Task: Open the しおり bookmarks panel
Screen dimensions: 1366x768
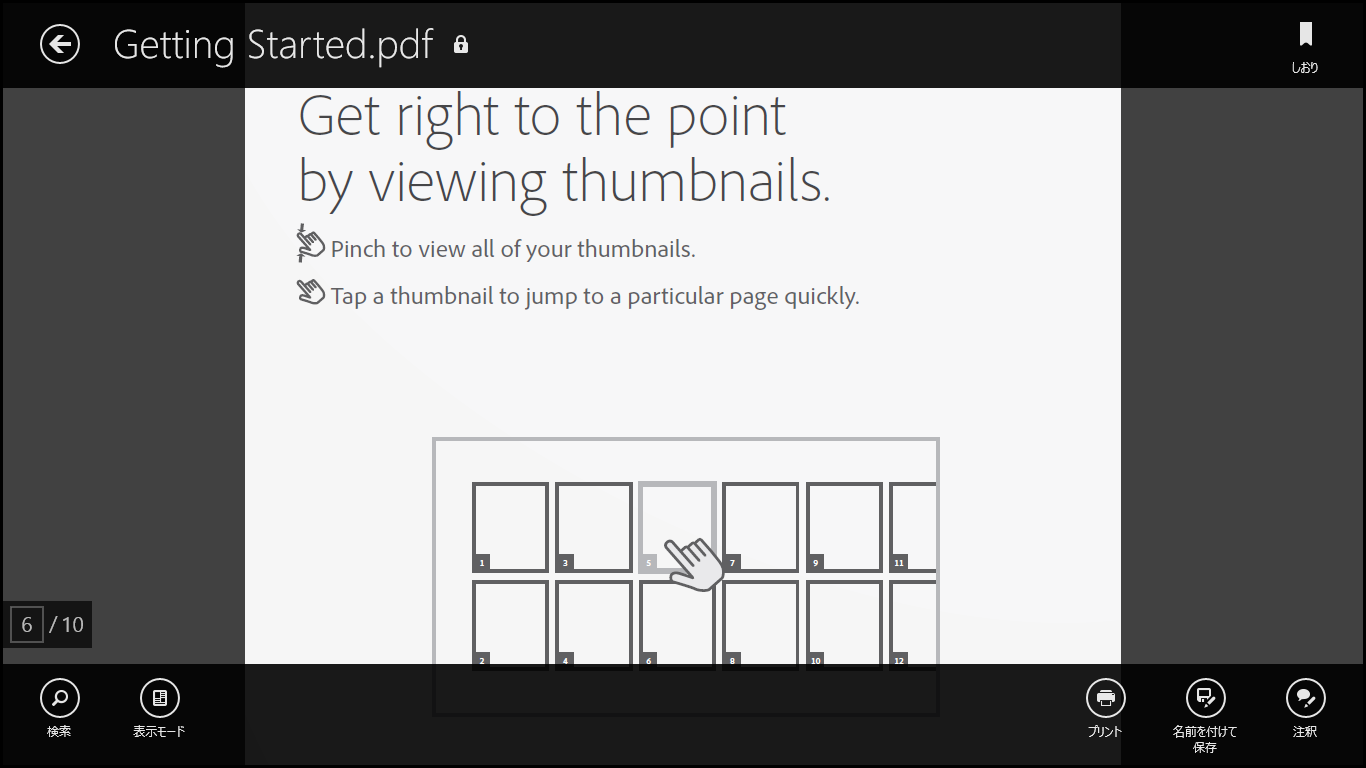Action: click(x=1305, y=46)
